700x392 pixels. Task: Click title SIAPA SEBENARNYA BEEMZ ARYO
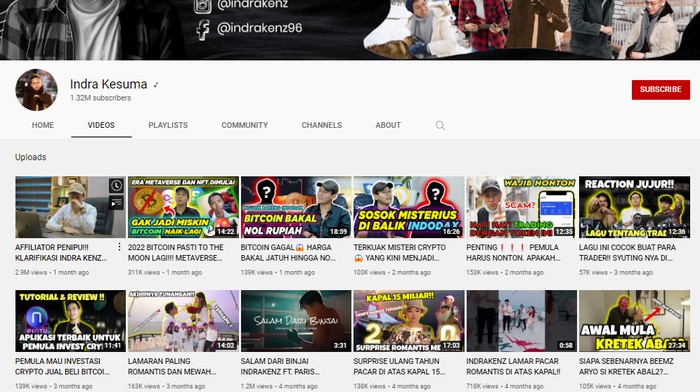(626, 367)
